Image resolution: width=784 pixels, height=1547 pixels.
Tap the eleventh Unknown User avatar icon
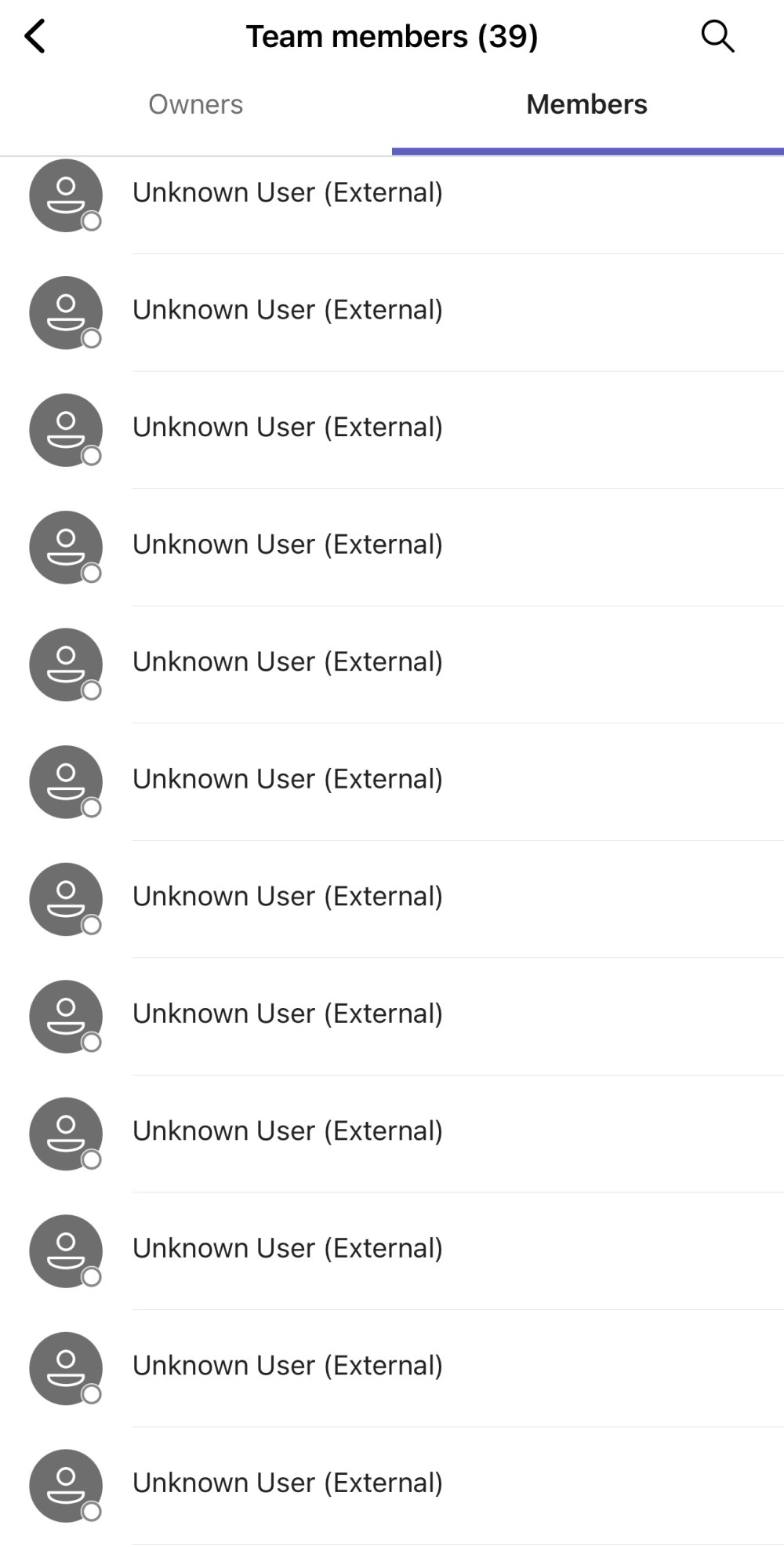tap(66, 1368)
